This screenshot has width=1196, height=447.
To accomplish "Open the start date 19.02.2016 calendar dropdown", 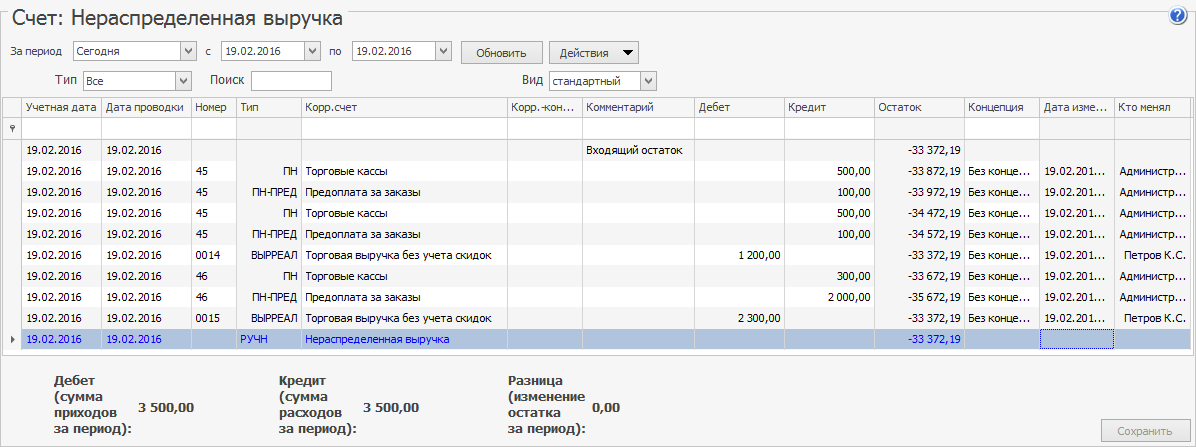I will click(312, 52).
